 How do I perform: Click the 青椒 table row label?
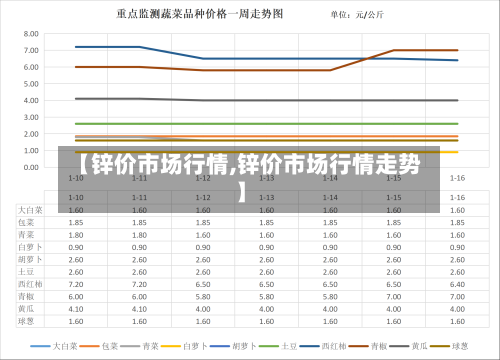26,297
